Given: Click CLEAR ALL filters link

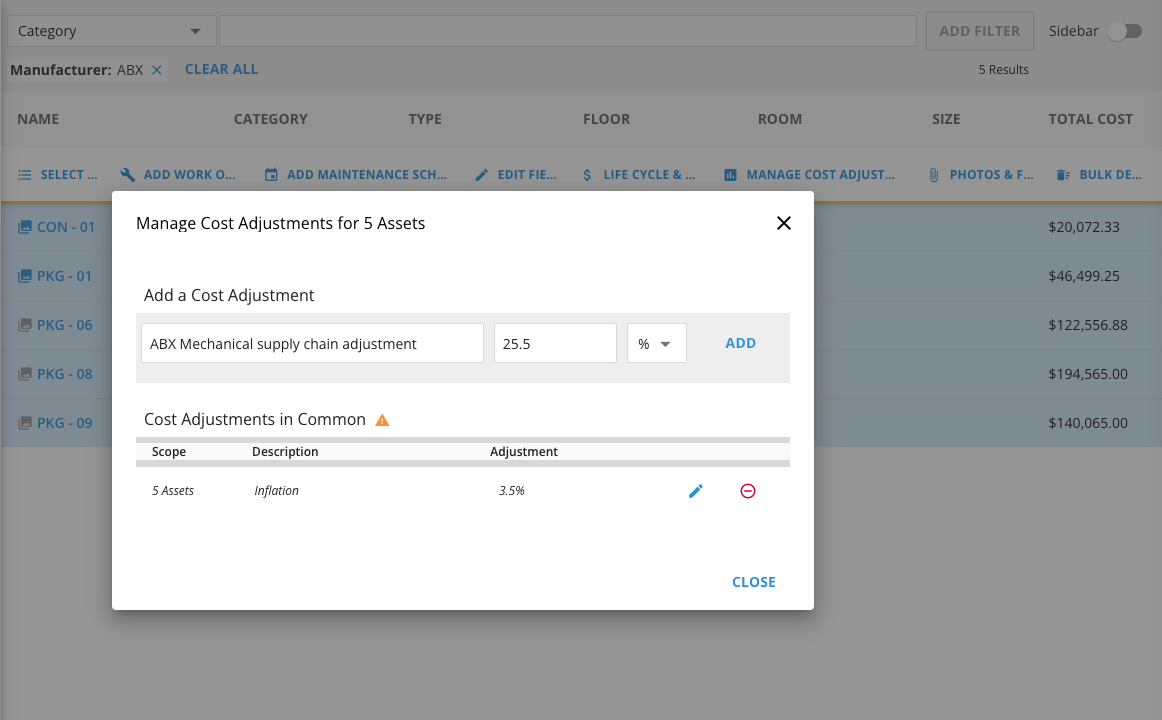Looking at the screenshot, I should [221, 69].
